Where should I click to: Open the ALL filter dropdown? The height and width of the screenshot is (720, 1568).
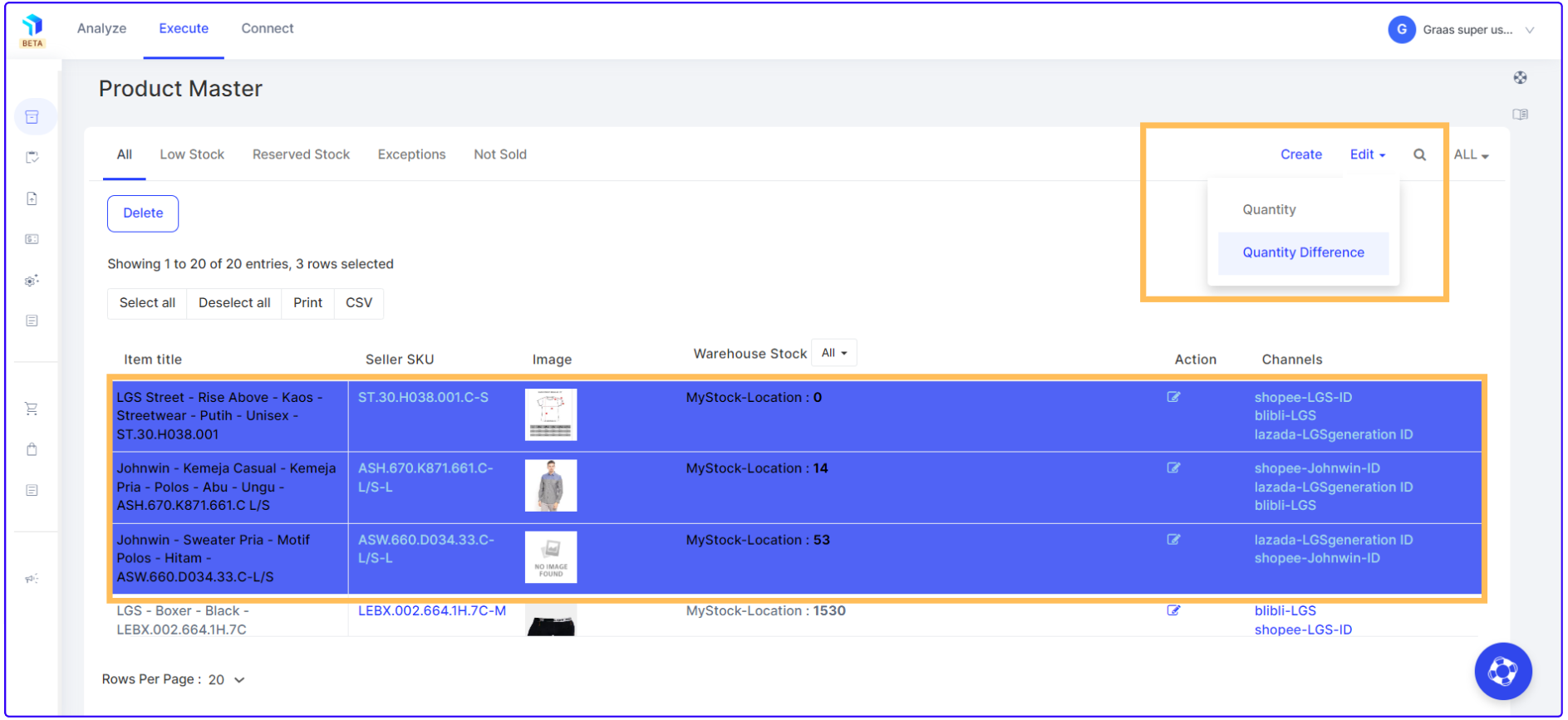click(x=1471, y=154)
